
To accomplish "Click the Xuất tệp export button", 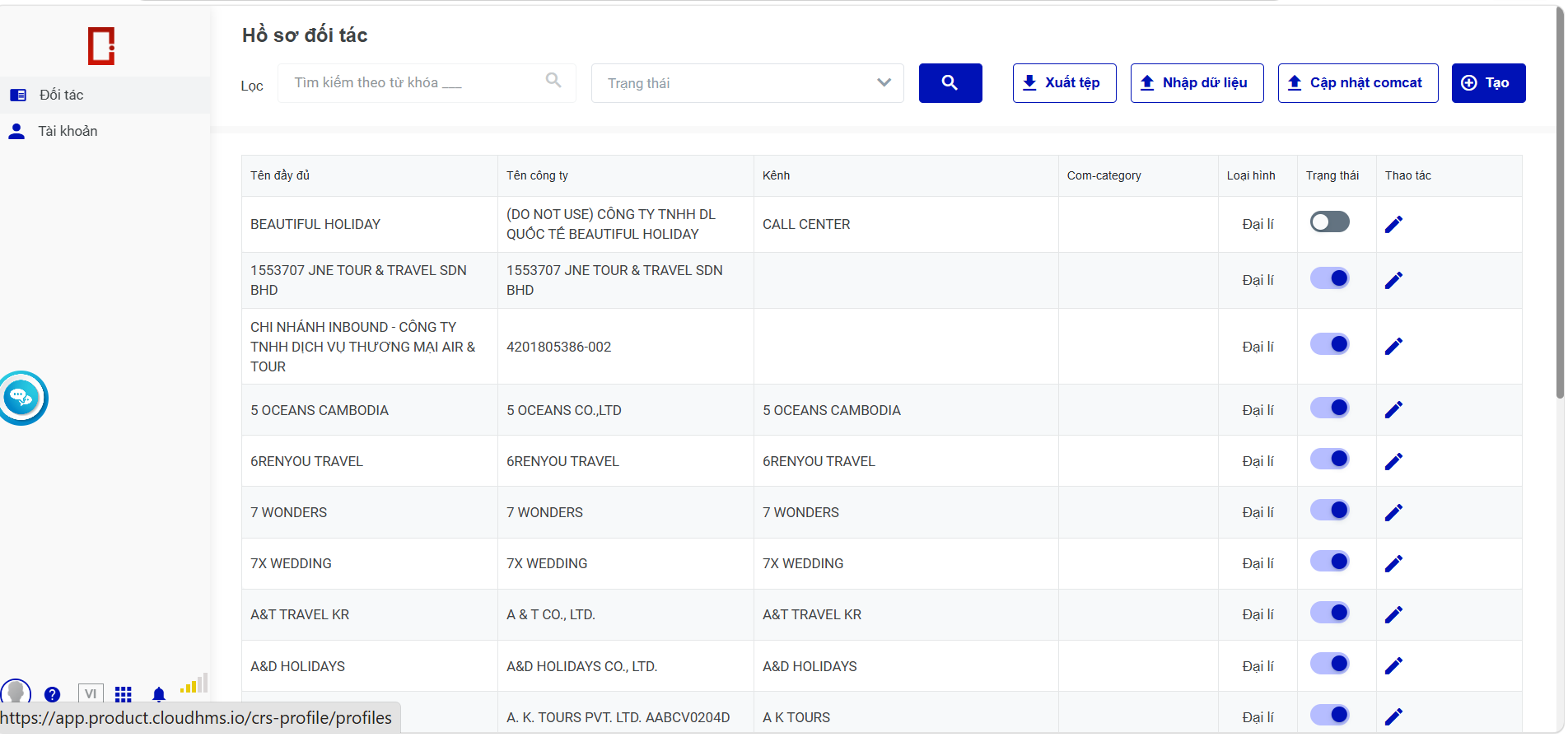I will click(1065, 83).
